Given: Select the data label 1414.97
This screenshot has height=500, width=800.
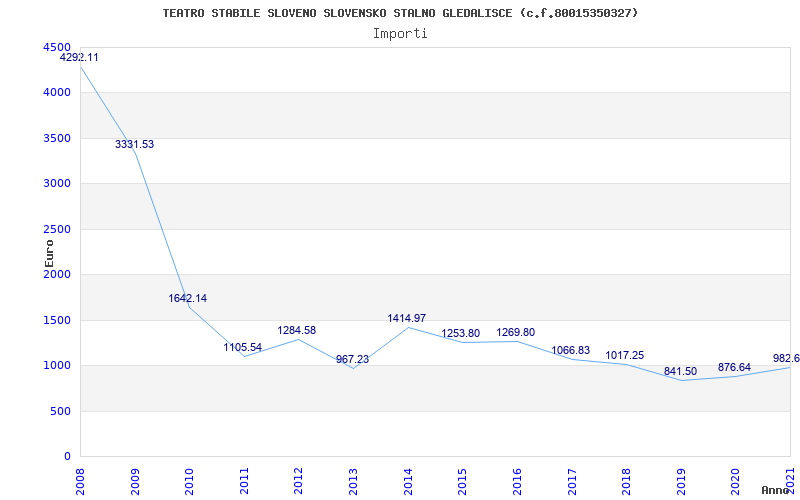Looking at the screenshot, I should click(407, 318).
